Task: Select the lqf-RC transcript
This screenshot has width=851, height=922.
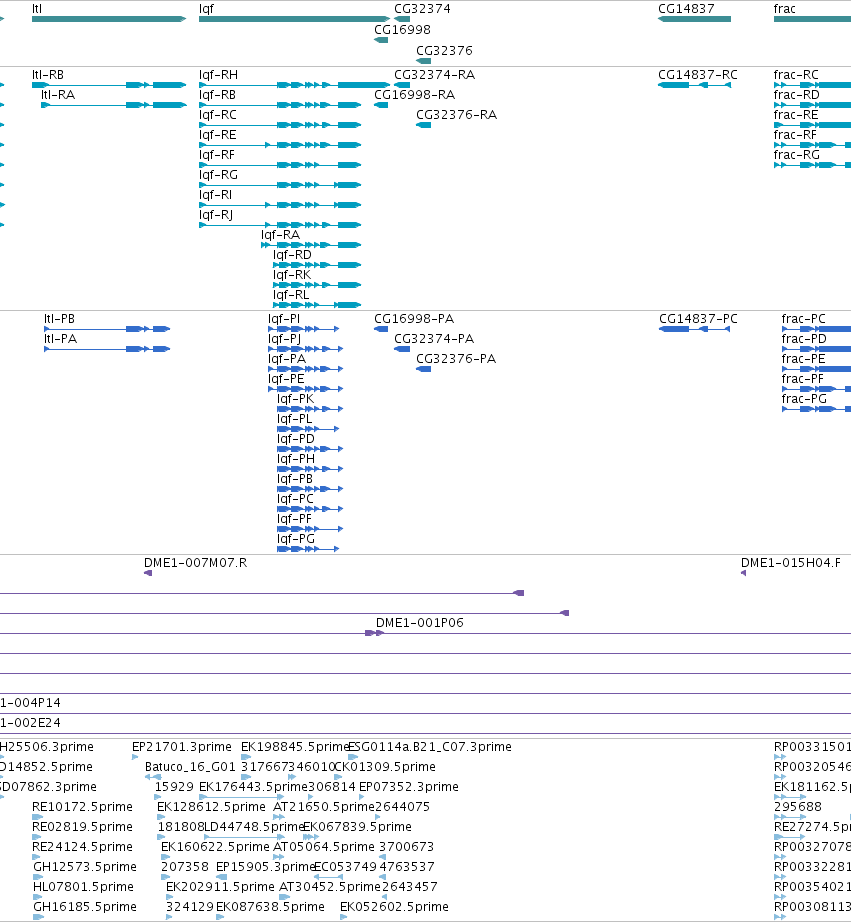Action: 280,125
